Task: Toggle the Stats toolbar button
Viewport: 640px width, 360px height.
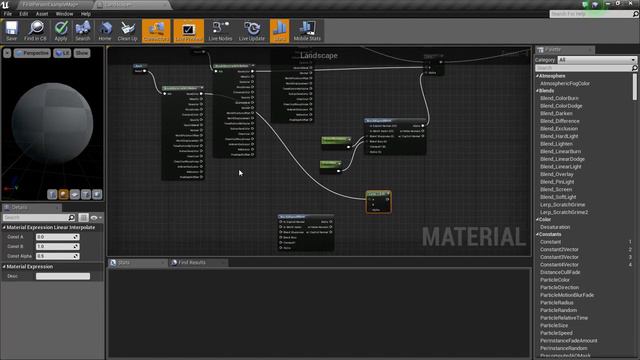Action: 280,31
